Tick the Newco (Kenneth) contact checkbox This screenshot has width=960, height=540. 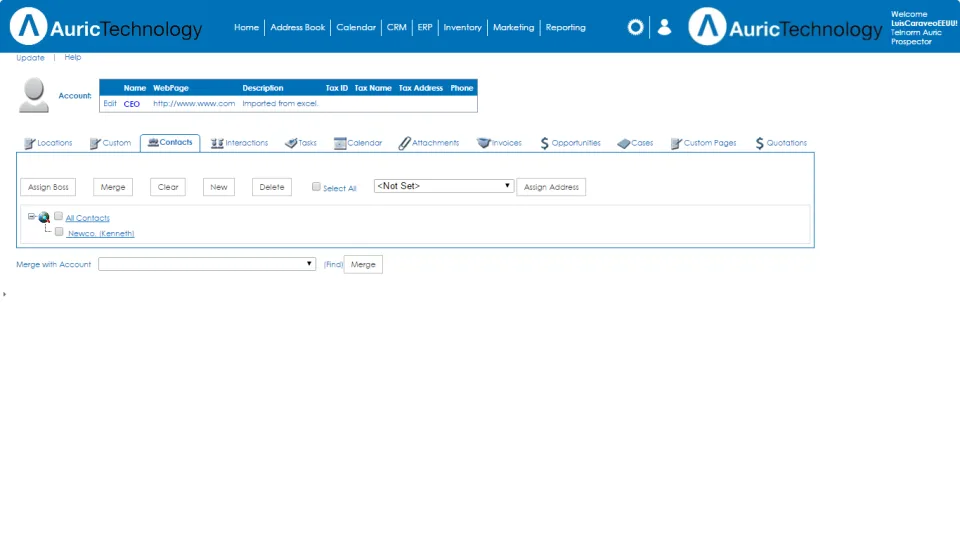59,232
